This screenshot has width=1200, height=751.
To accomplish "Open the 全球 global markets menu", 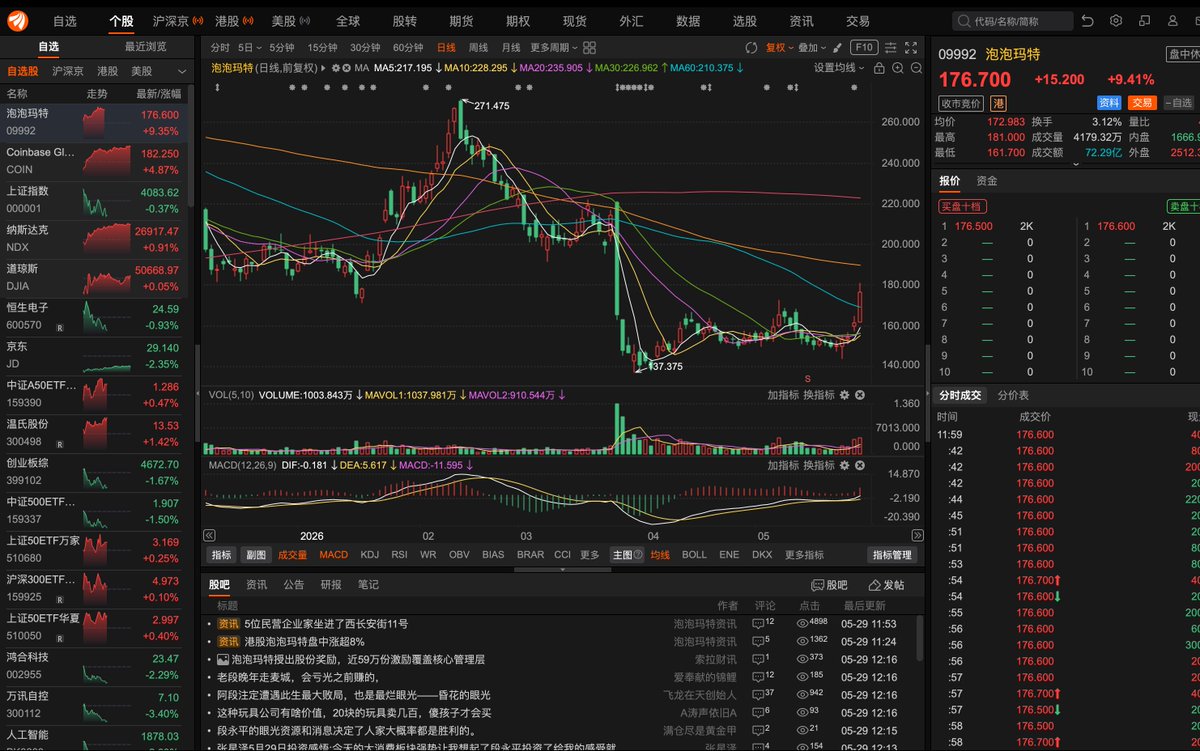I will click(348, 20).
